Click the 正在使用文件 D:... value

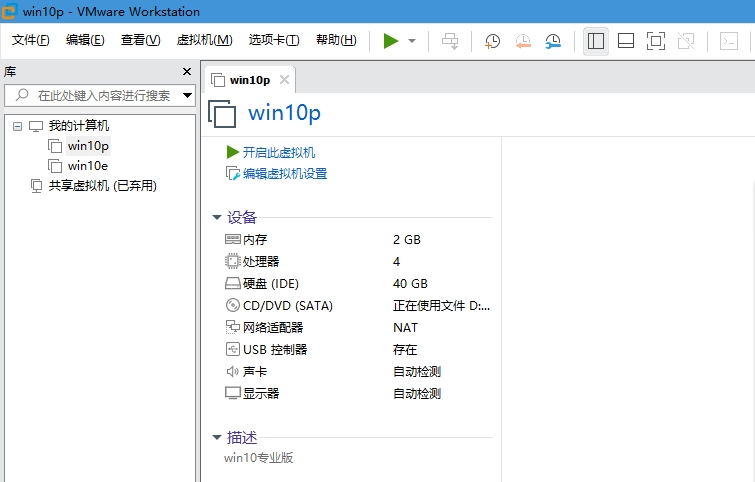pos(442,306)
